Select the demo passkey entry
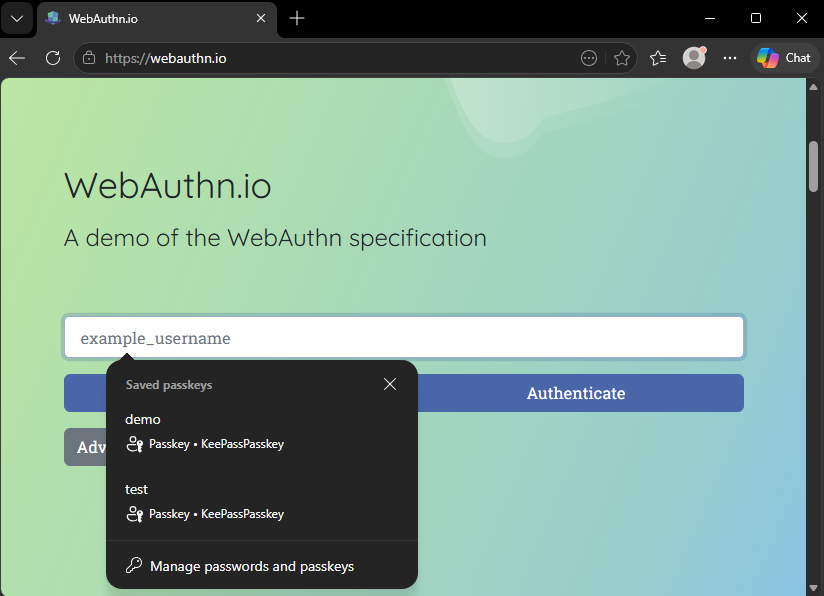The image size is (824, 596). coord(262,432)
